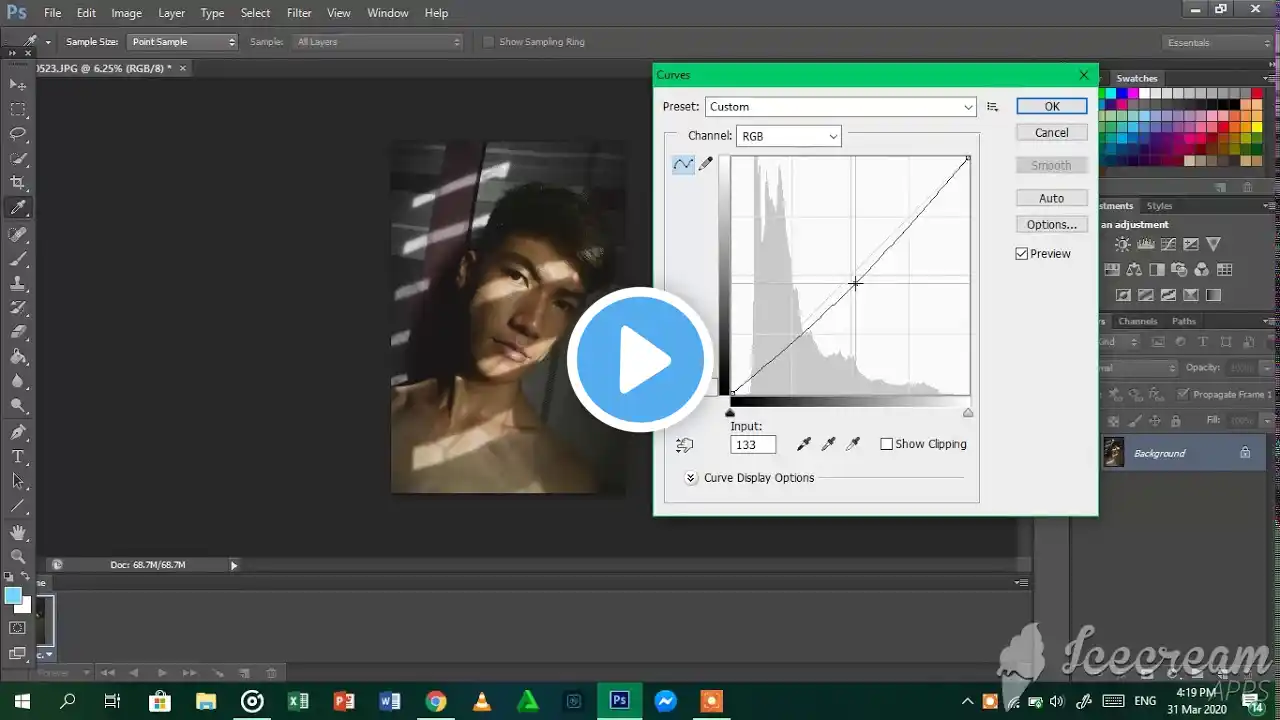
Task: Pick a red swatch from the Swatches panel
Action: (1257, 92)
